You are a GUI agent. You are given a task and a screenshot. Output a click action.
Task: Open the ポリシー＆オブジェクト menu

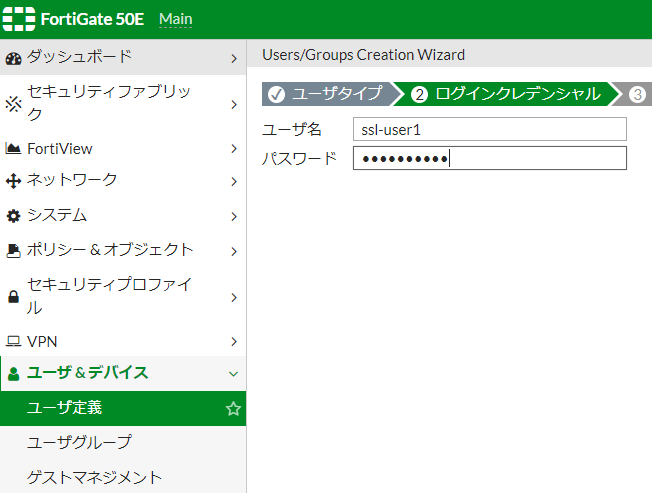123,250
